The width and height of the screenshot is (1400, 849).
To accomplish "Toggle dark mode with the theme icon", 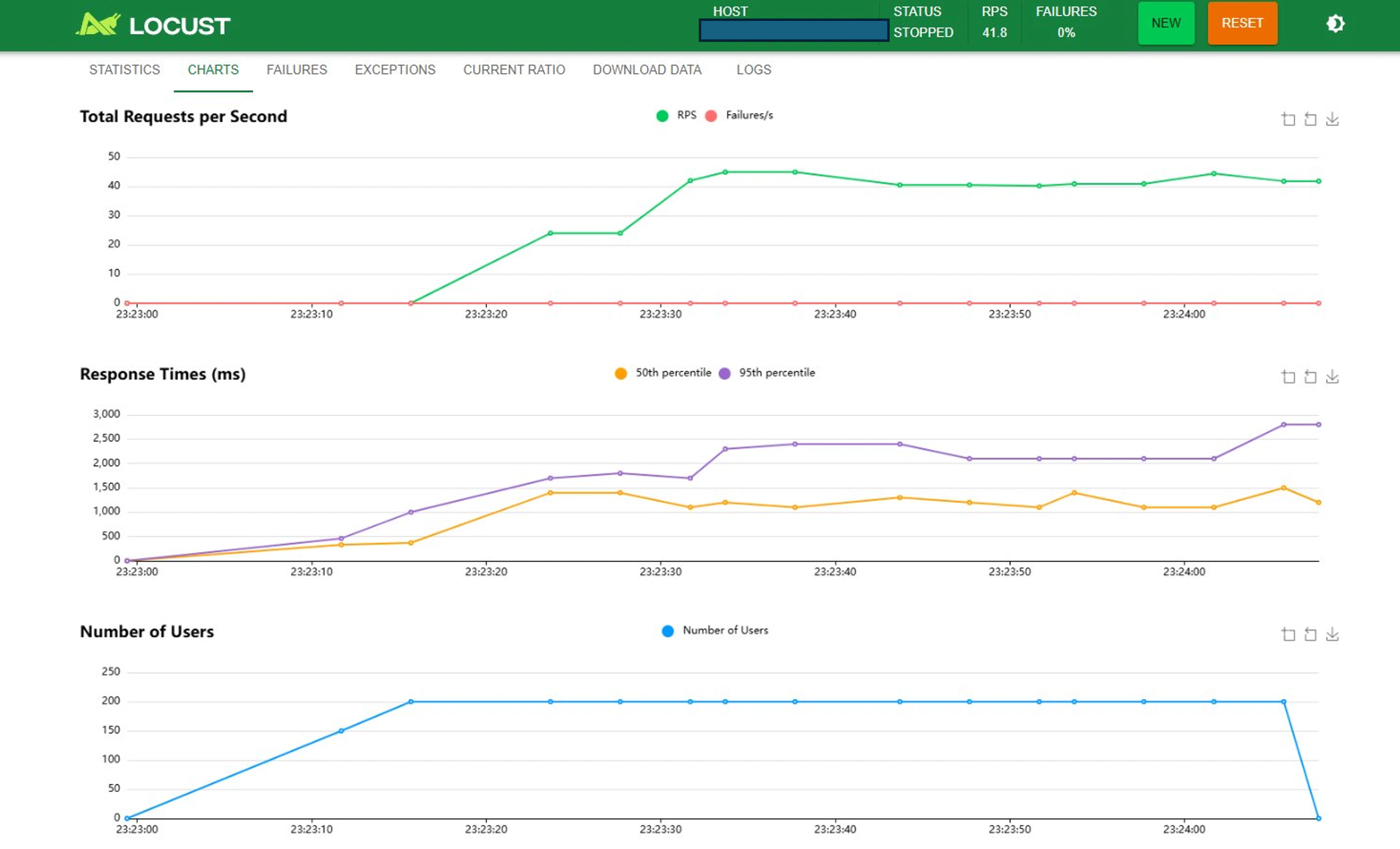I will click(1335, 24).
